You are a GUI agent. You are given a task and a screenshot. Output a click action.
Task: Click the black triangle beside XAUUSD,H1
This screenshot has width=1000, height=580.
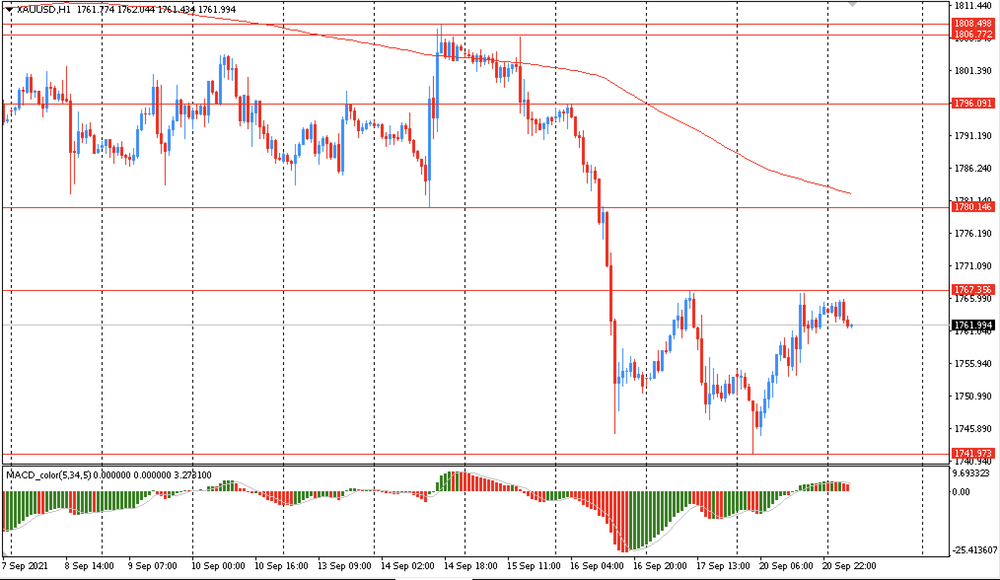pyautogui.click(x=9, y=10)
